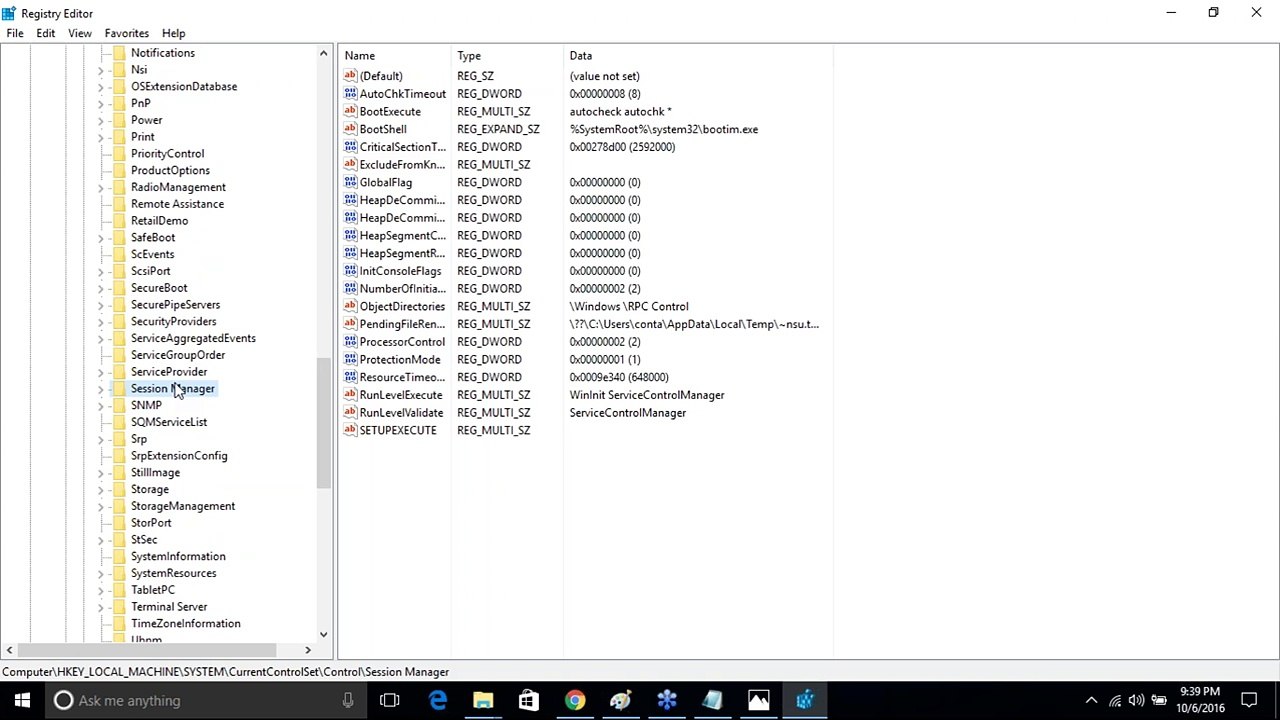Select the Notifications key
The height and width of the screenshot is (720, 1280).
(162, 53)
